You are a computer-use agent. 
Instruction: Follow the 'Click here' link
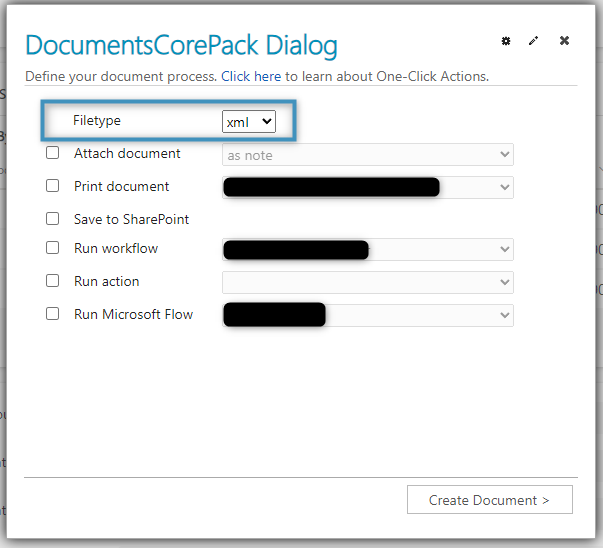[x=251, y=76]
